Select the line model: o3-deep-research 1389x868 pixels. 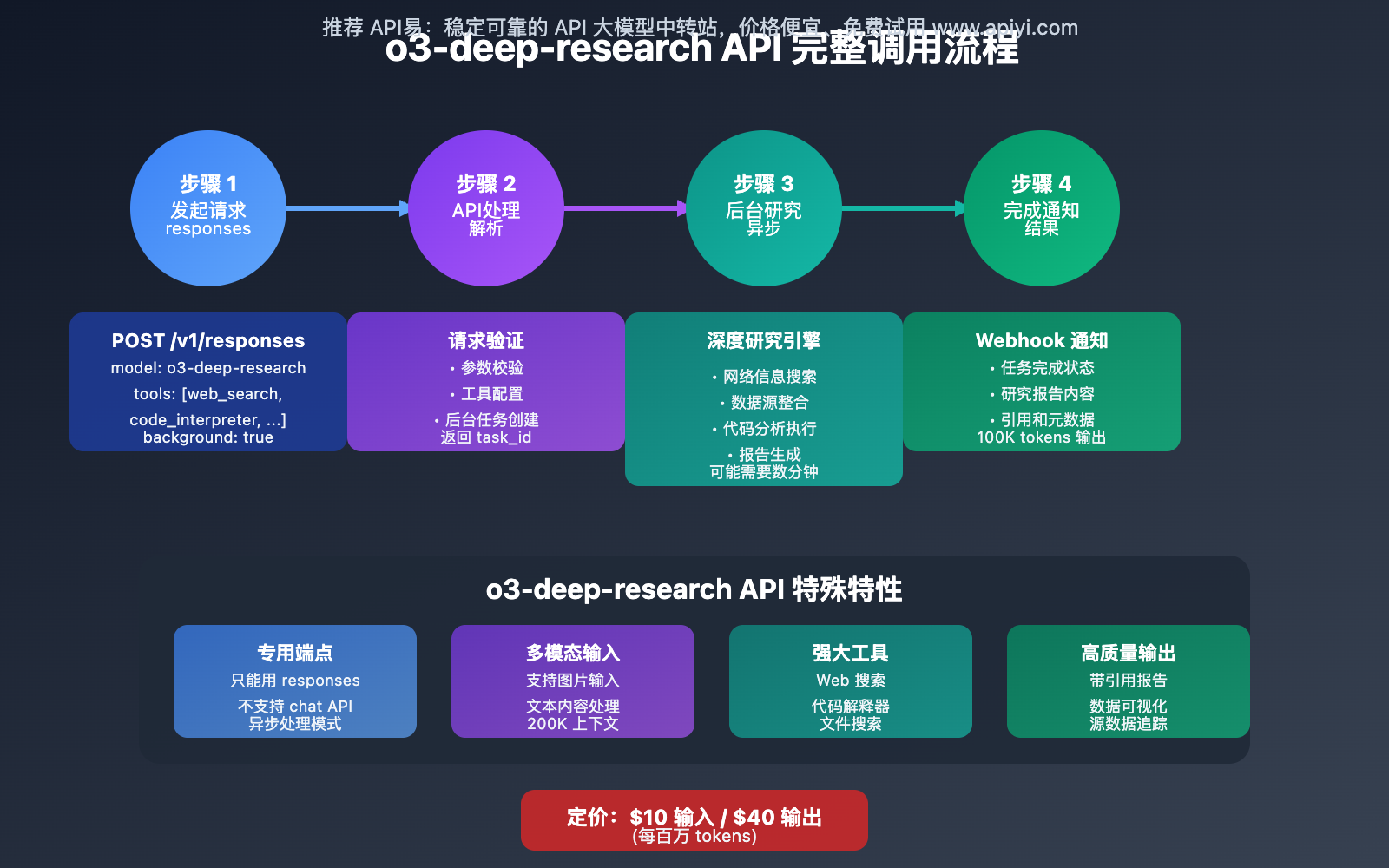pos(208,368)
